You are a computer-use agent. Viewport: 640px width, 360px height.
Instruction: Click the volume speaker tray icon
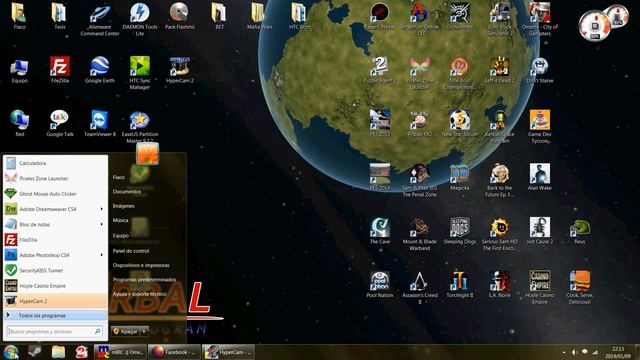tap(574, 352)
